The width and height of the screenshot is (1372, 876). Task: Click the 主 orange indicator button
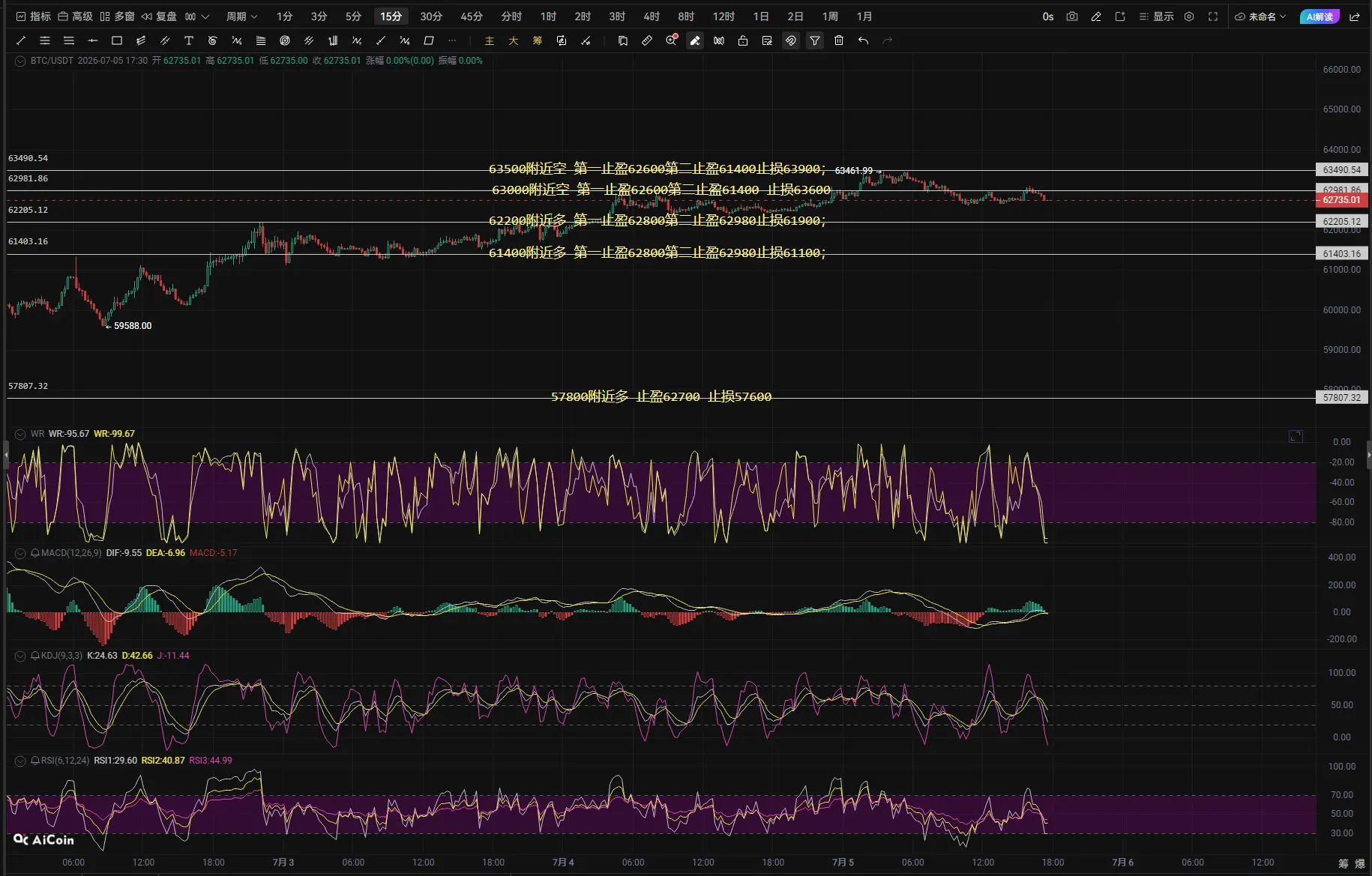490,40
